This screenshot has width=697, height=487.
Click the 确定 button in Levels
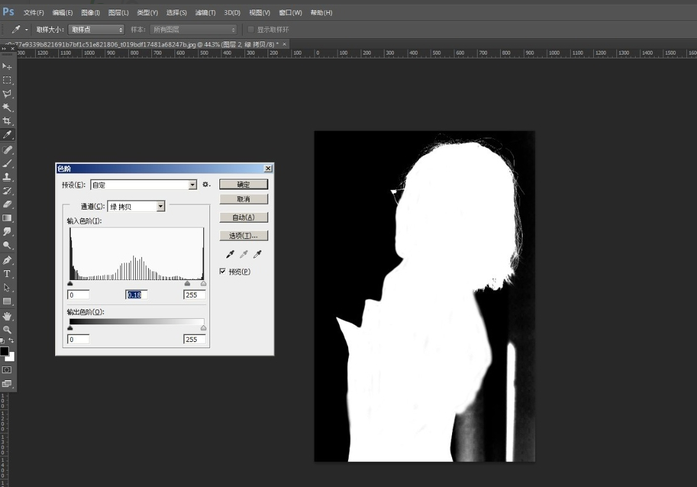pyautogui.click(x=243, y=185)
